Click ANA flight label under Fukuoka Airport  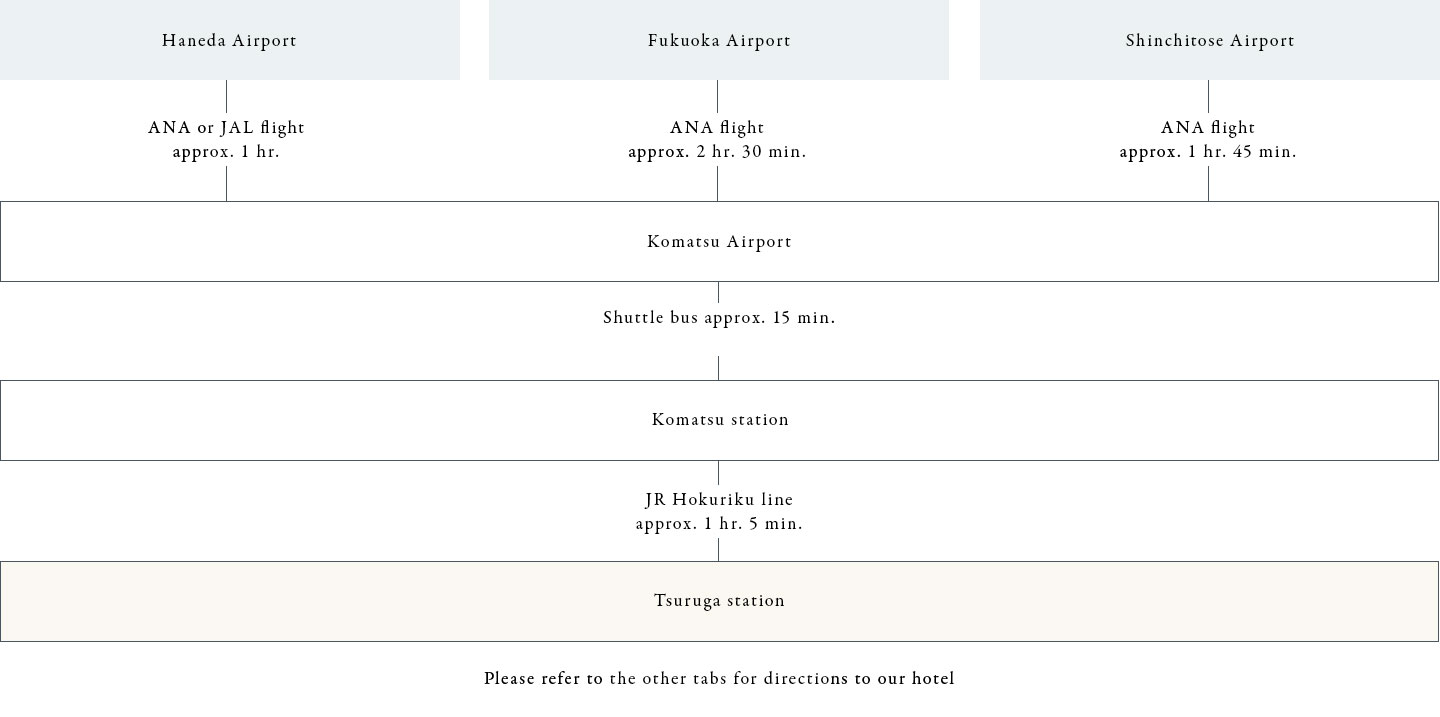pos(717,128)
